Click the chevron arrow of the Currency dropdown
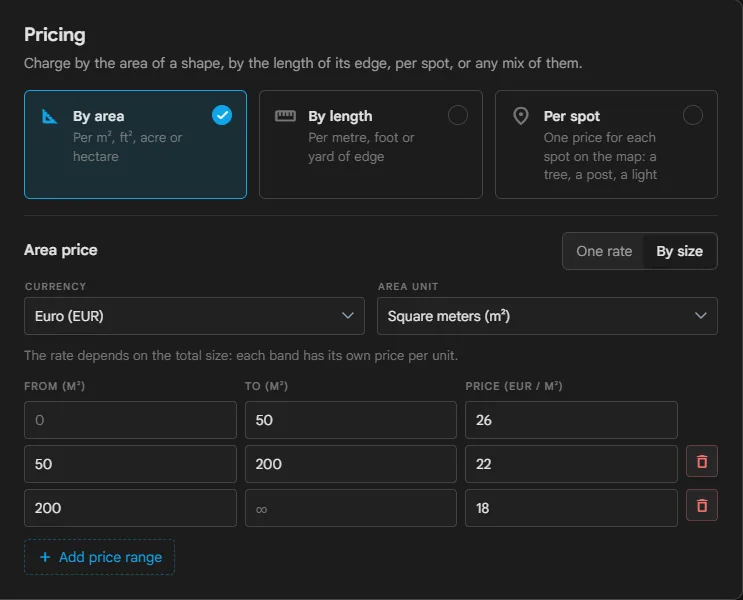This screenshot has width=743, height=600. pyautogui.click(x=348, y=316)
